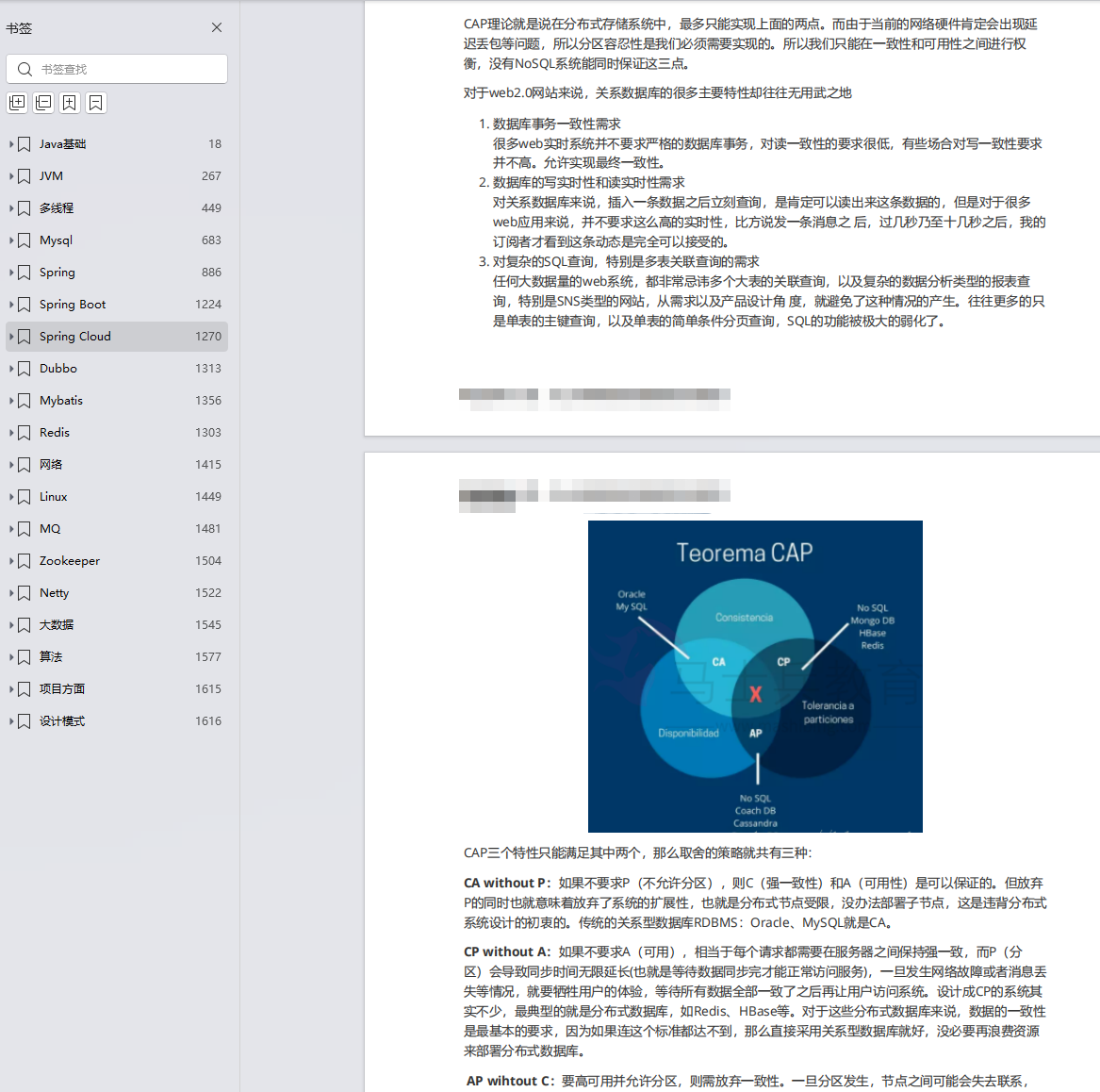
Task: Click the remove bookmark icon
Action: click(x=96, y=103)
